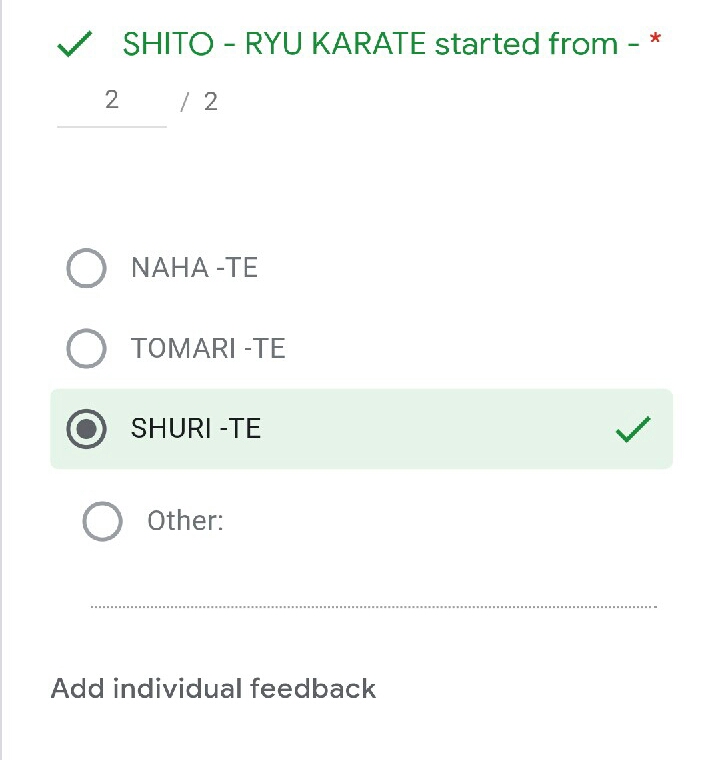Click the SHURI -TE option label

[x=196, y=429]
